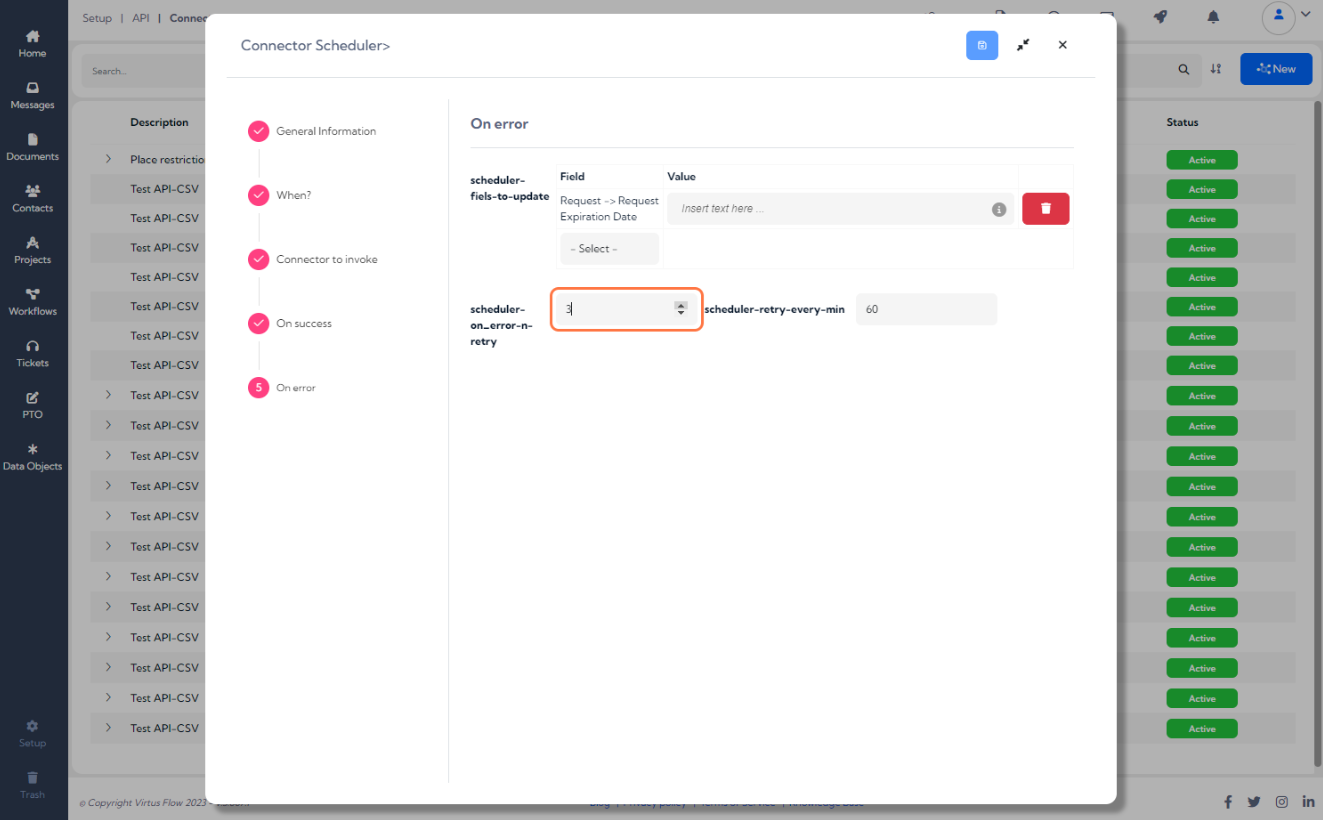Delete the Request Expiration Date field row

1046,208
